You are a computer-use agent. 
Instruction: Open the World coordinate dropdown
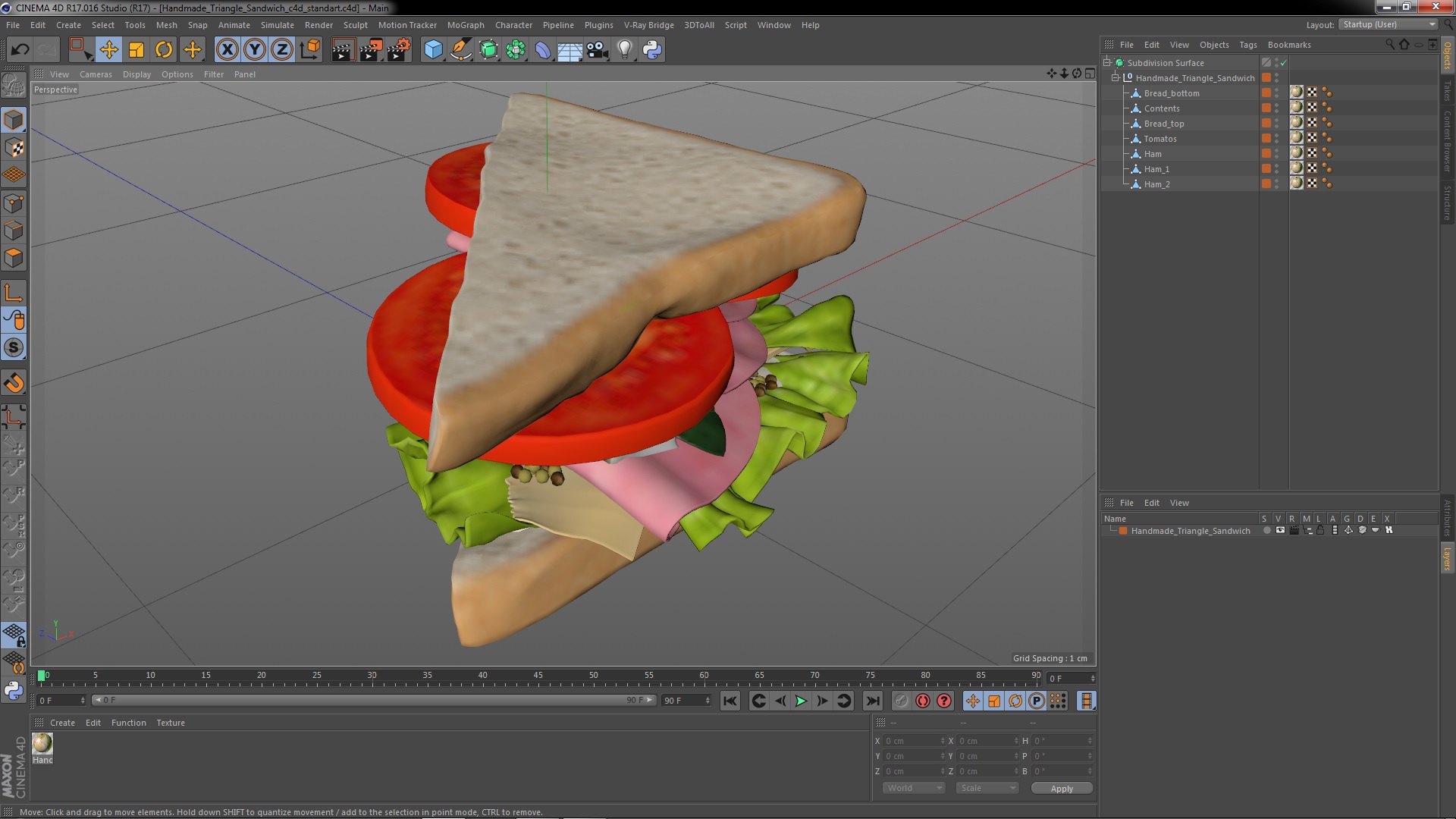pos(914,788)
